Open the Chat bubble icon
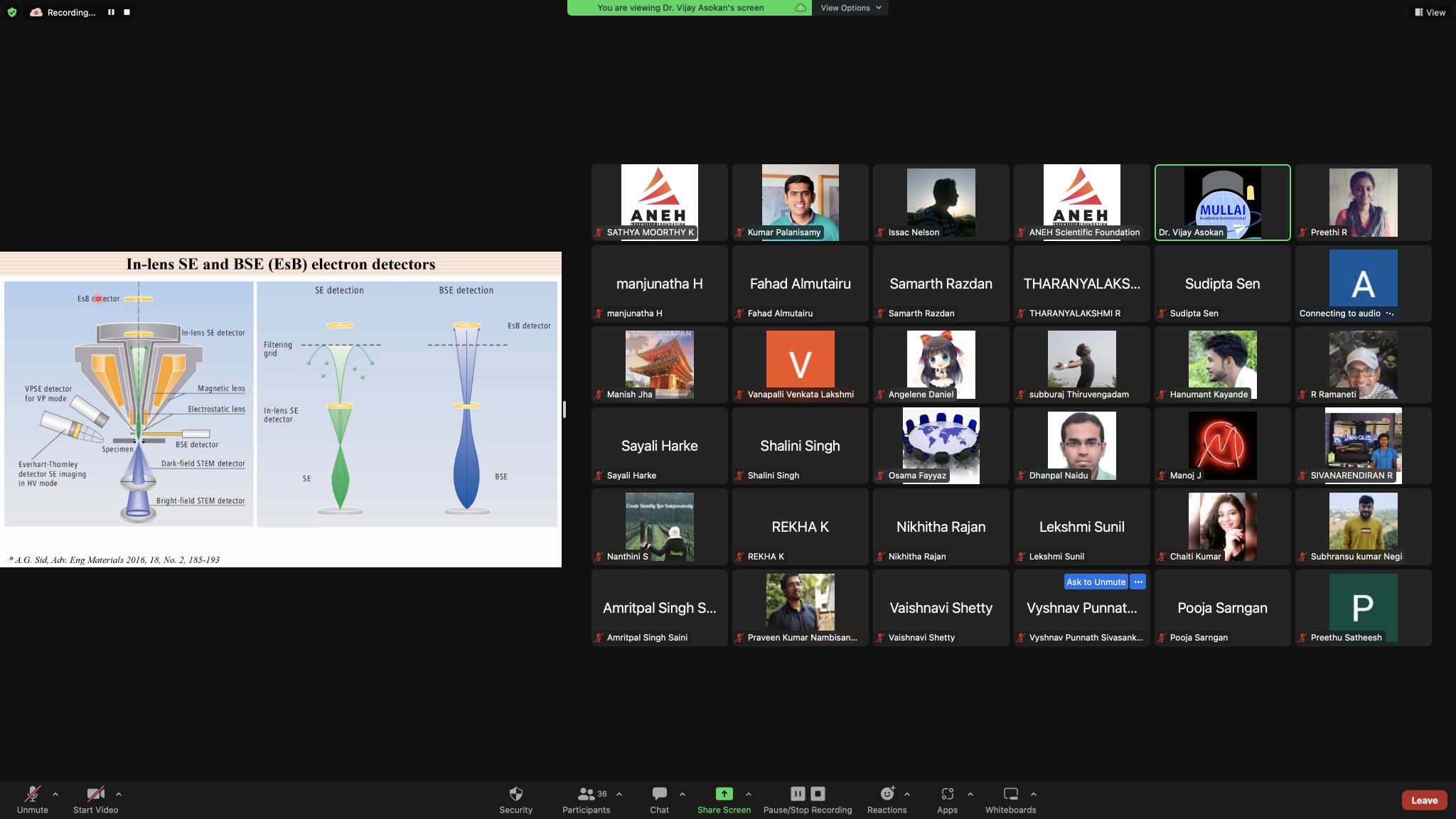This screenshot has width=1456, height=819. tap(659, 794)
